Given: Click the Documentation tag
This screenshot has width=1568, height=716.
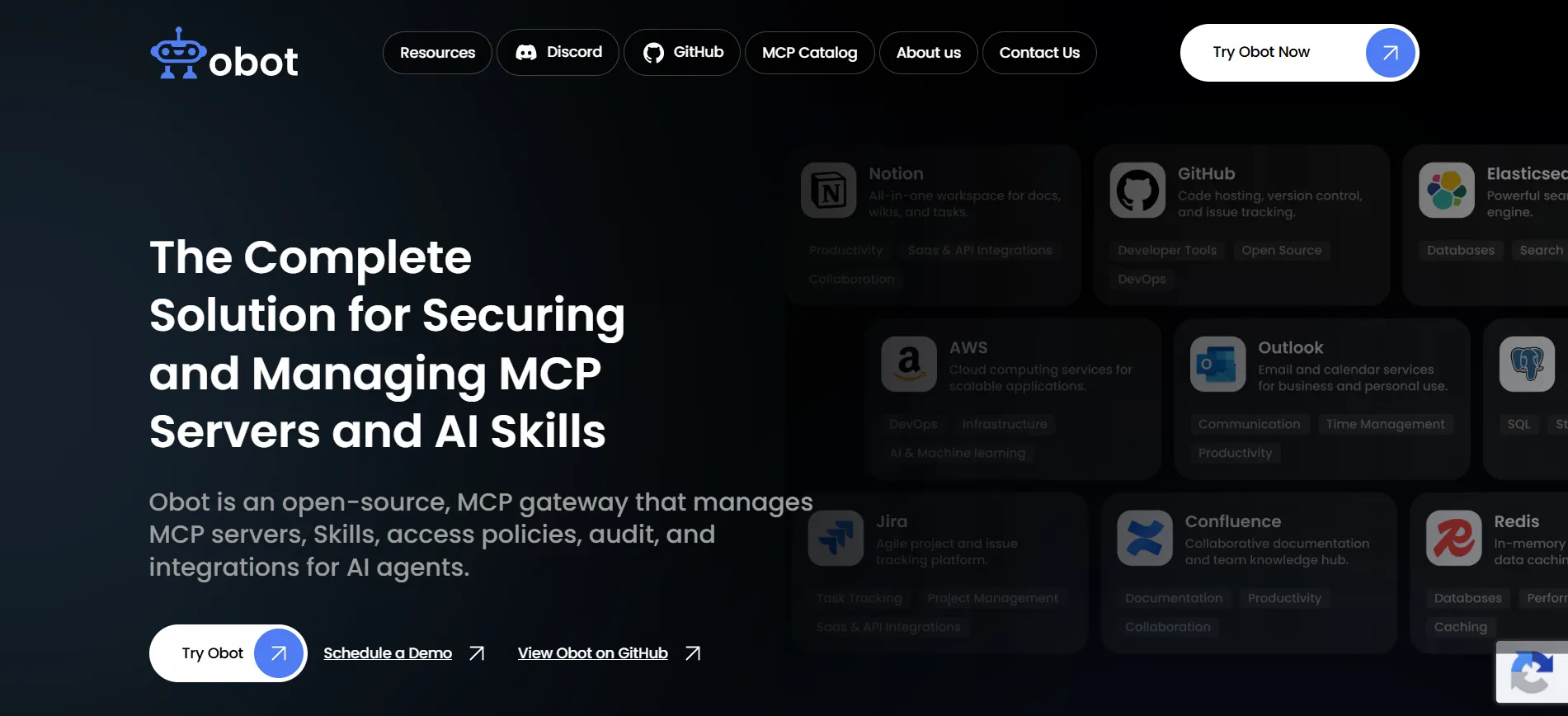Looking at the screenshot, I should pos(1174,598).
